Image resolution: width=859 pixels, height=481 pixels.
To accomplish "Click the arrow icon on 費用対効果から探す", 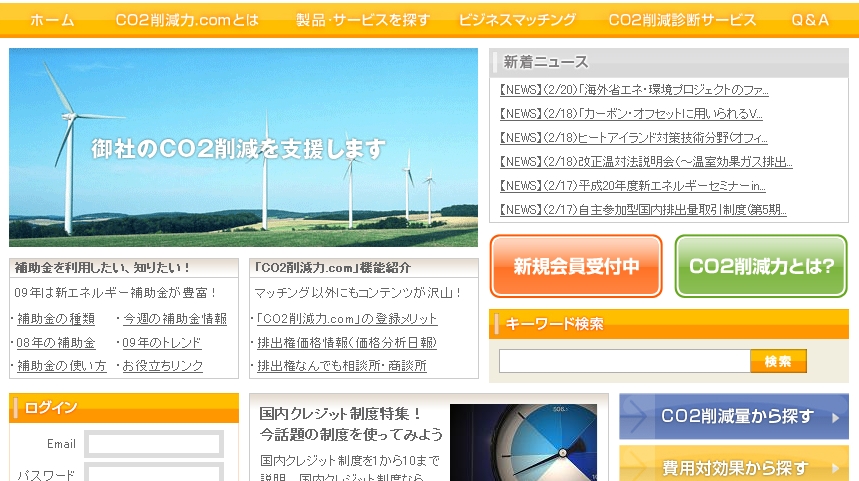I will pos(835,468).
